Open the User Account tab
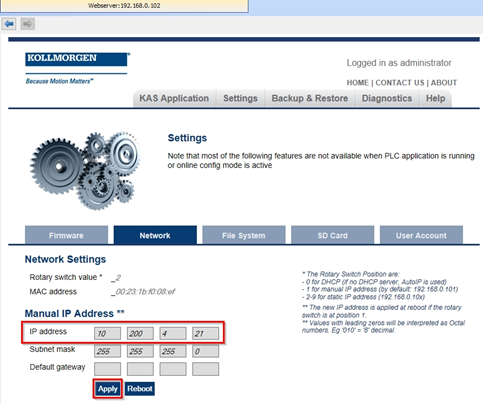Screen dimensions: 483x404 tap(421, 235)
